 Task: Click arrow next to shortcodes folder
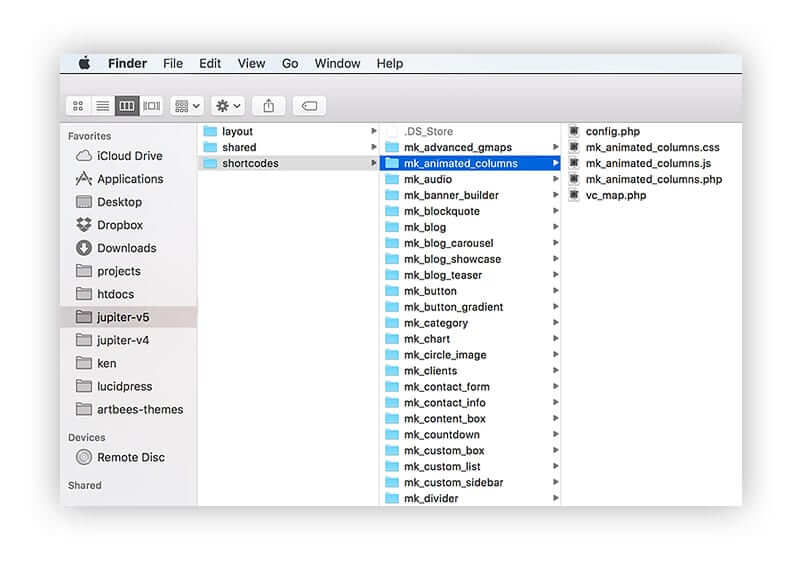[373, 163]
